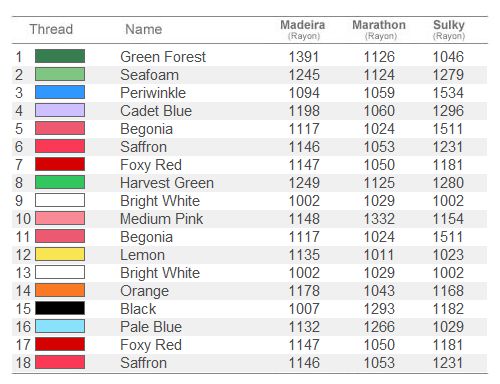Viewport: 500px width, 384px height.
Task: Click the Harvest Green swatch
Action: (x=60, y=182)
